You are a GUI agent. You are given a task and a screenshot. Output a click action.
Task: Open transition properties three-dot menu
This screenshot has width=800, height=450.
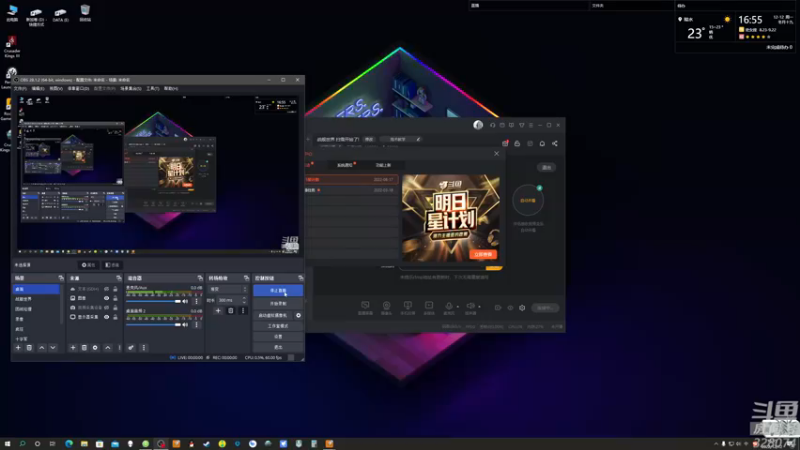[x=243, y=310]
